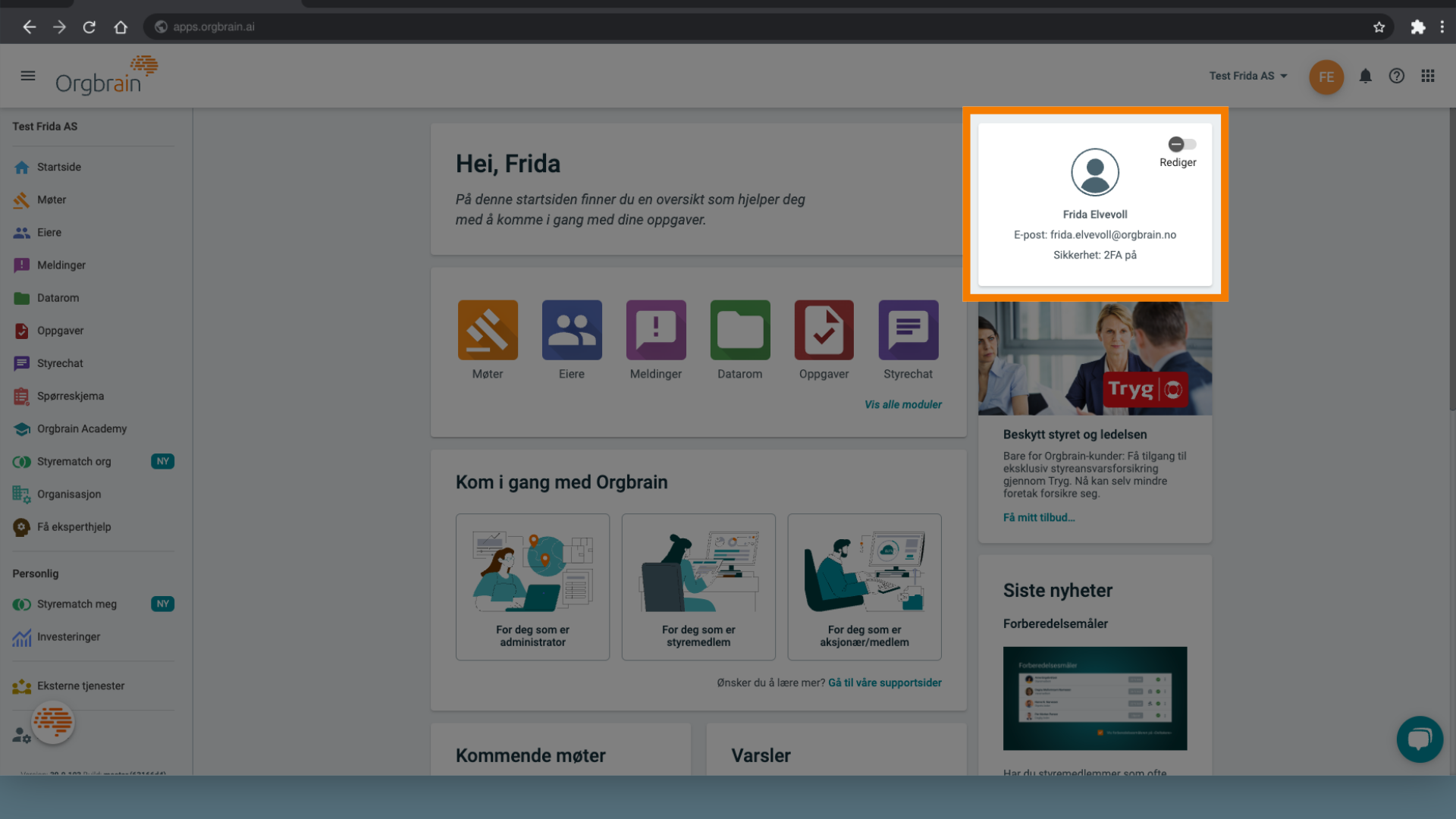Click the Kommende møter heading
Screen dimensions: 1456x819
point(531,756)
